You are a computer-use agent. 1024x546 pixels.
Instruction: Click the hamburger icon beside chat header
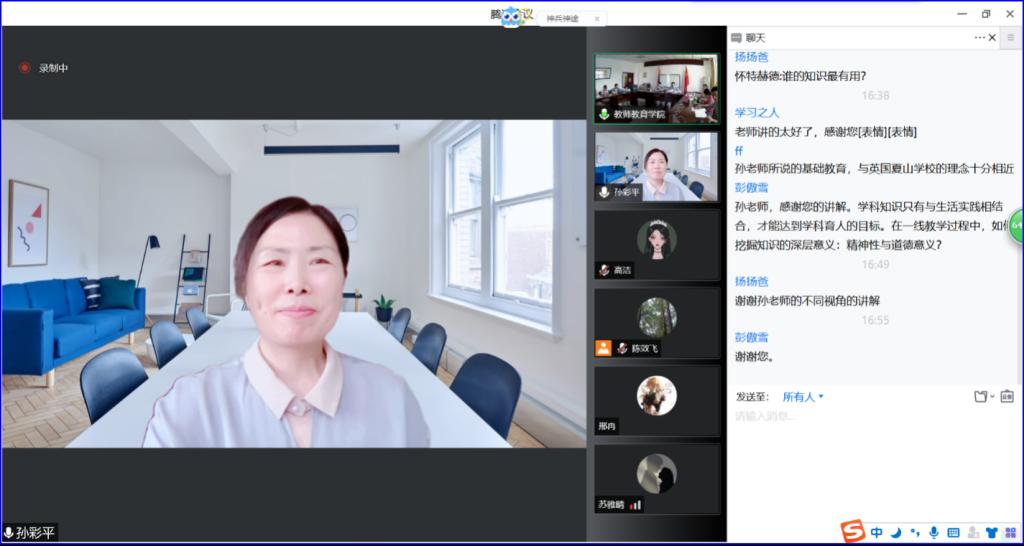1011,38
